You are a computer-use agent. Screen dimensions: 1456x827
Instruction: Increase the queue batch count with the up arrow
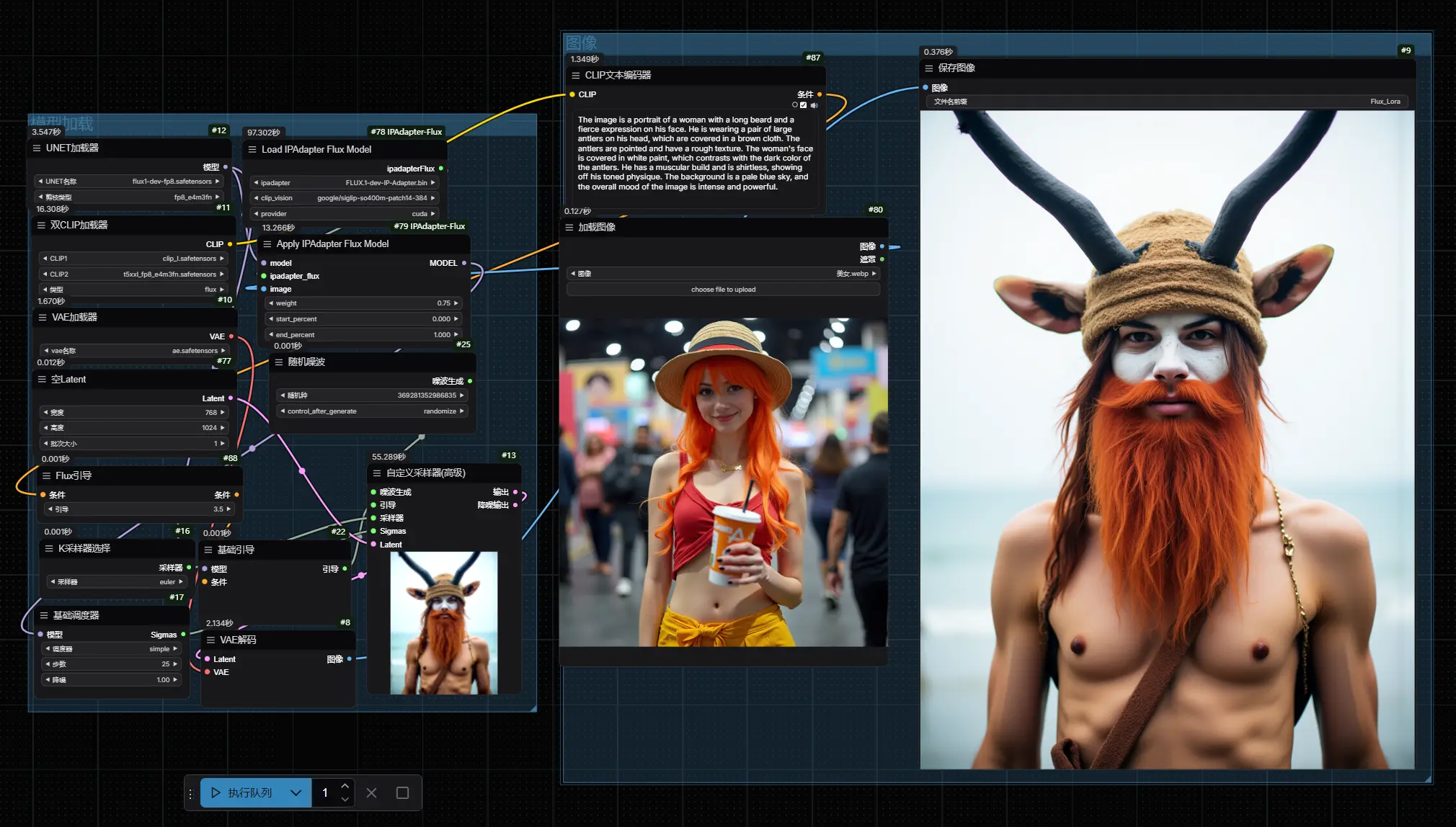345,786
